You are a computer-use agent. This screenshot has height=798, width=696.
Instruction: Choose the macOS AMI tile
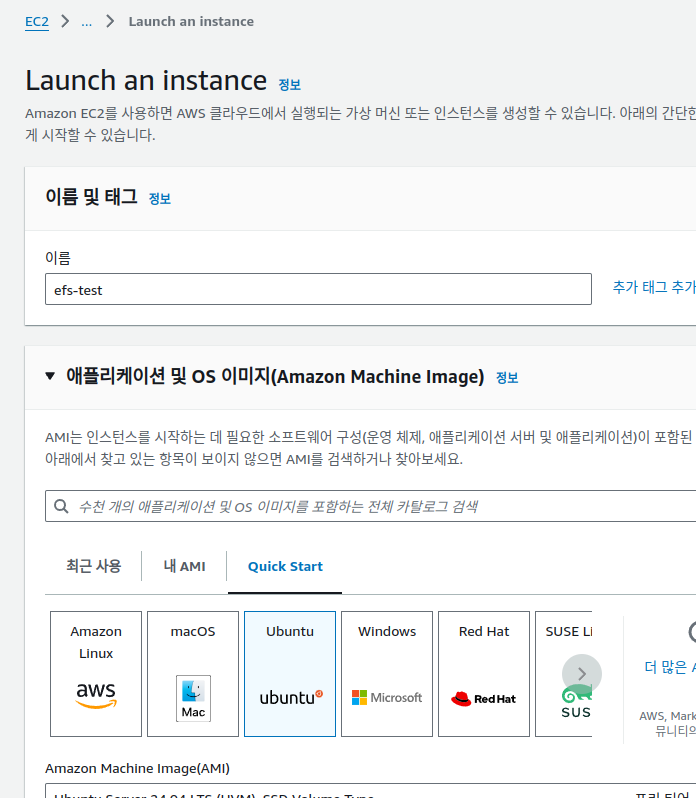click(193, 673)
